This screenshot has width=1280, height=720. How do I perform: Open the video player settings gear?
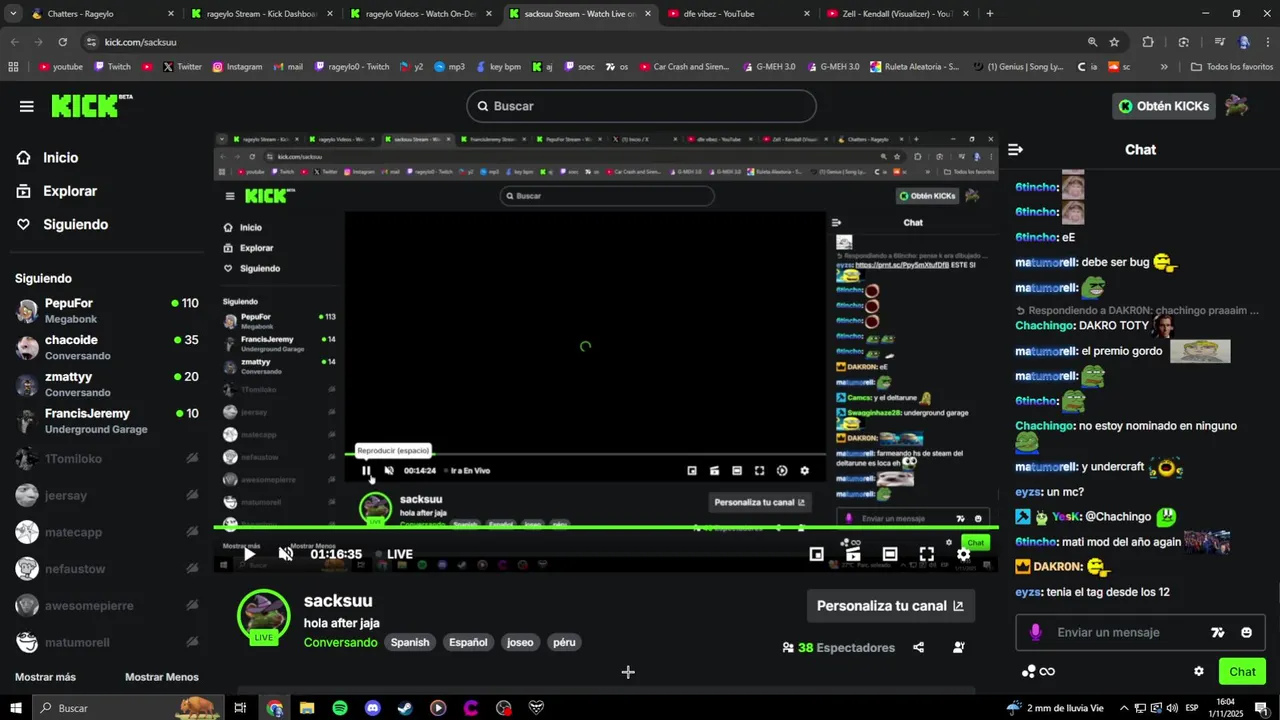pyautogui.click(x=963, y=554)
